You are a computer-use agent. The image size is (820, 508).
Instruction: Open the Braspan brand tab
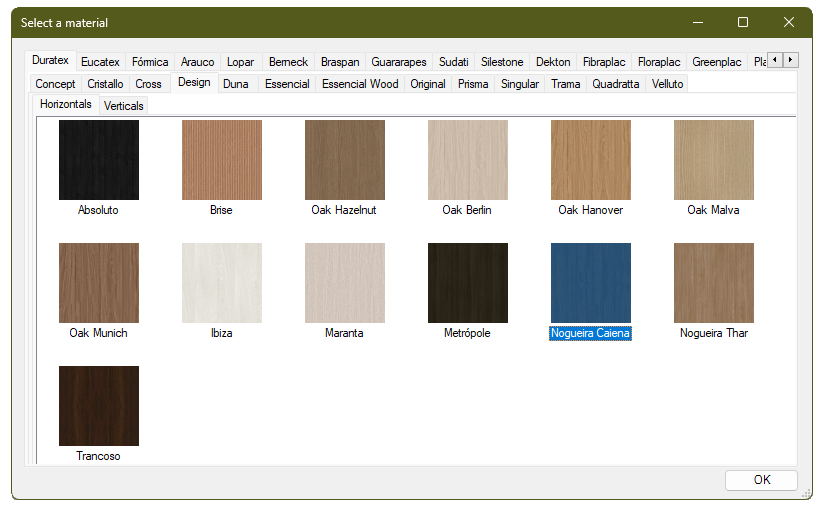pyautogui.click(x=340, y=62)
